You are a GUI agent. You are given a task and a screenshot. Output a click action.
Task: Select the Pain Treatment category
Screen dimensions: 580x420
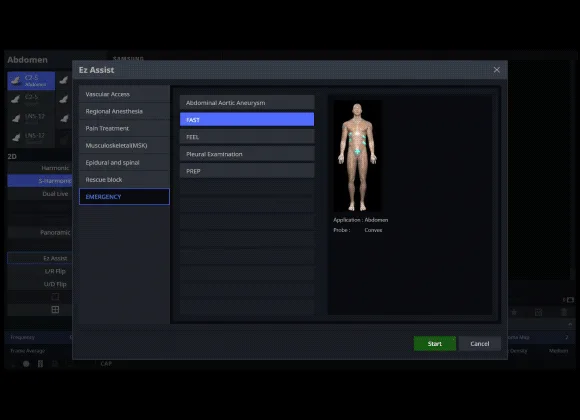point(124,128)
